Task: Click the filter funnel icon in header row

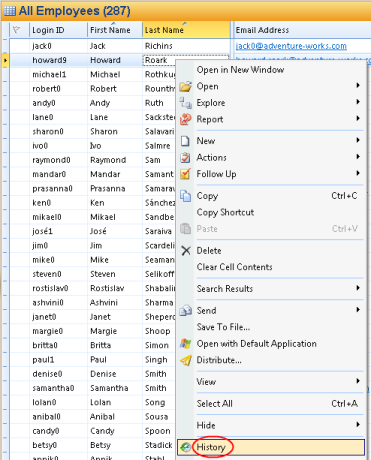Action: coord(16,30)
